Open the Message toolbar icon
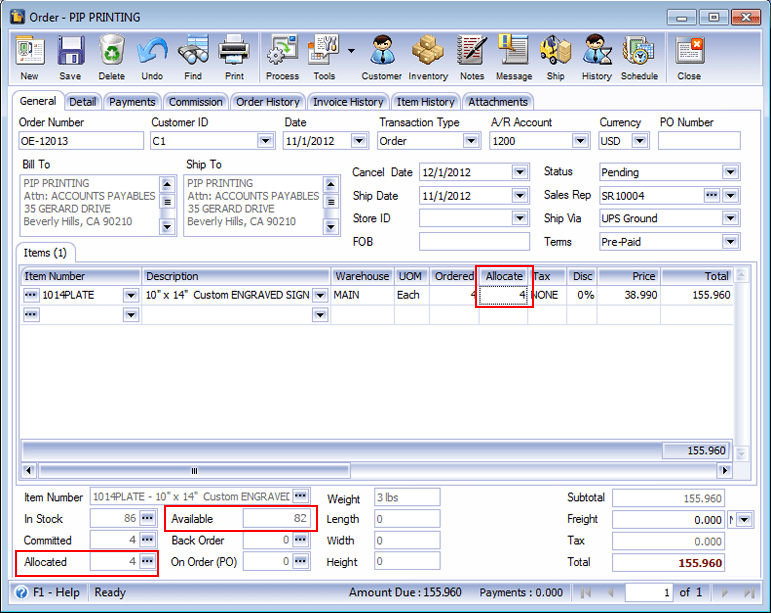Image resolution: width=771 pixels, height=613 pixels. coord(513,50)
